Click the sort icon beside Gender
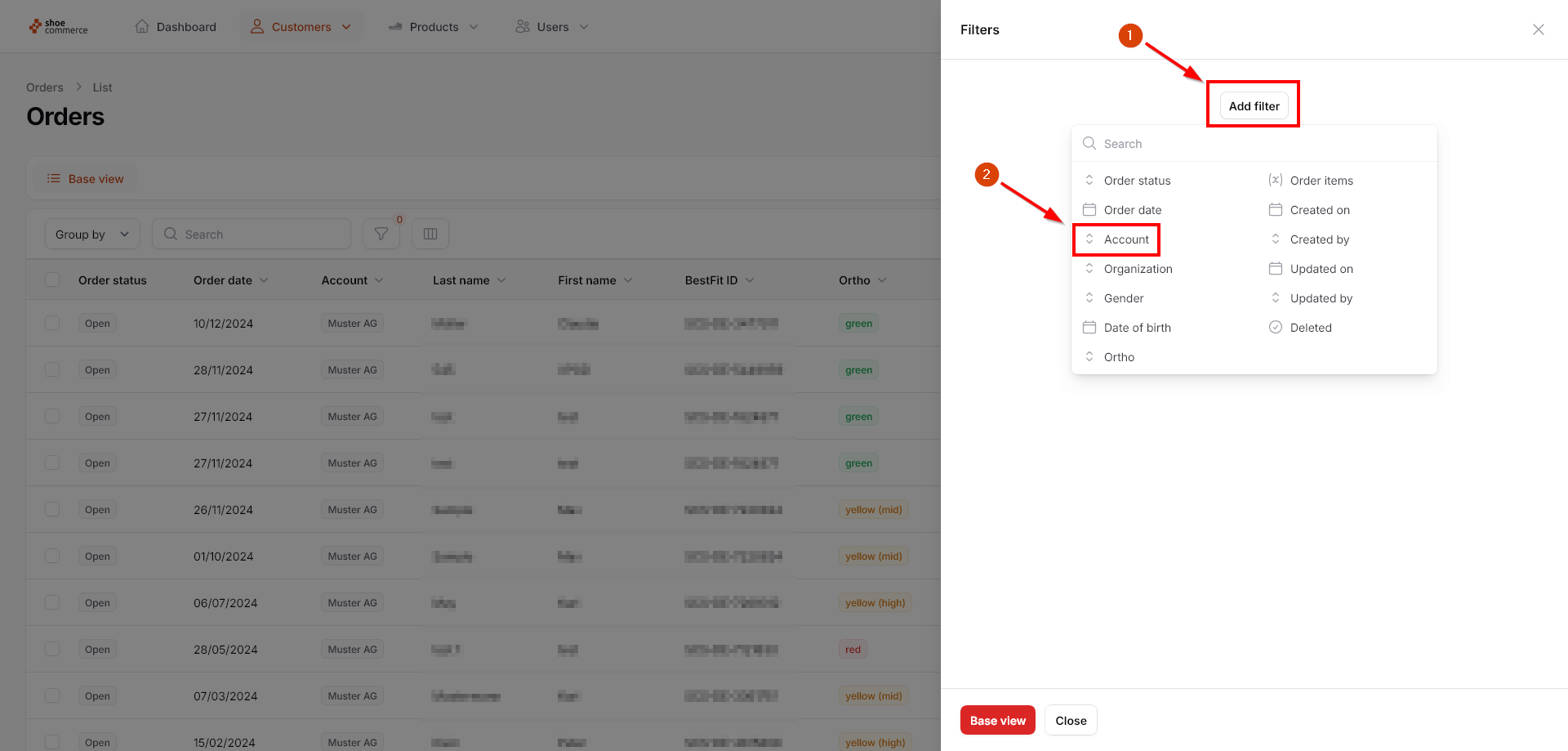This screenshot has width=1568, height=751. 1089,297
